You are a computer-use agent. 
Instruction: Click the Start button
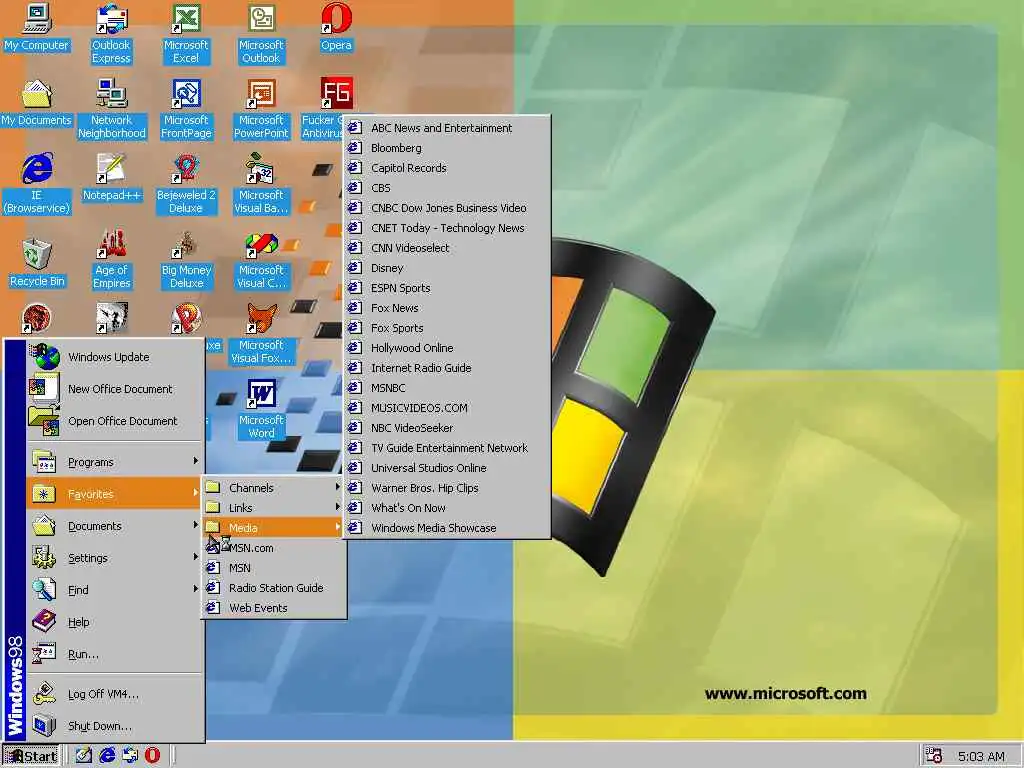[x=31, y=756]
